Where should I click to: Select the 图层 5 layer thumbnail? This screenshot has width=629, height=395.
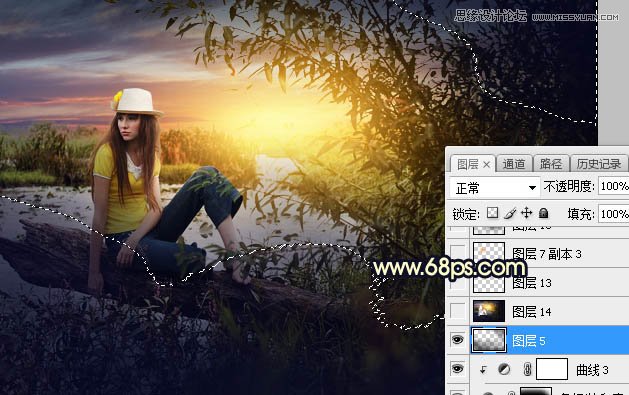pyautogui.click(x=489, y=340)
